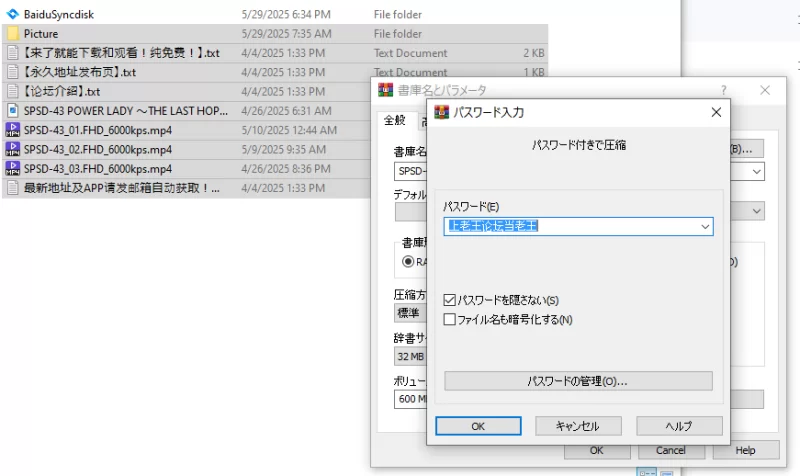Toggle パスワードを隠さない checkbox
This screenshot has width=800, height=476.
tap(449, 300)
